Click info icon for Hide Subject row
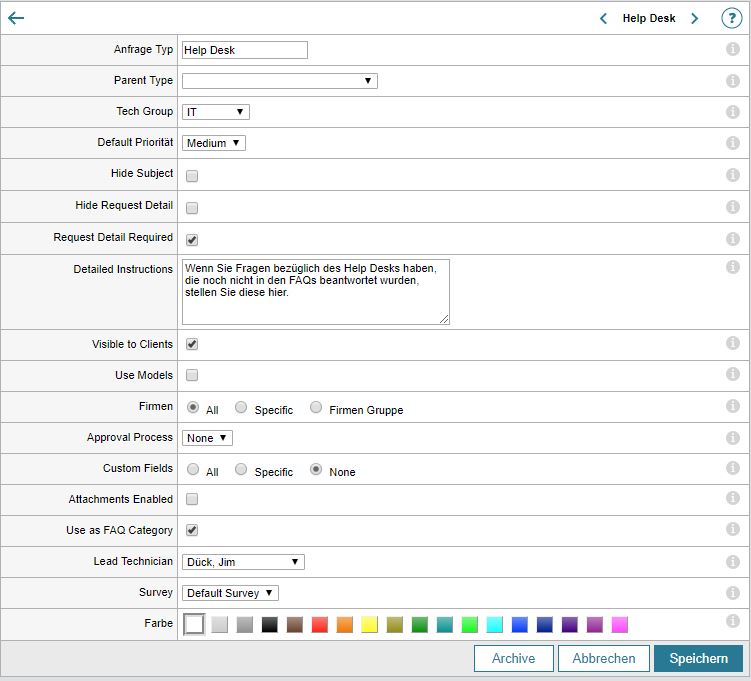Screen dimensions: 751x681 pos(733,174)
